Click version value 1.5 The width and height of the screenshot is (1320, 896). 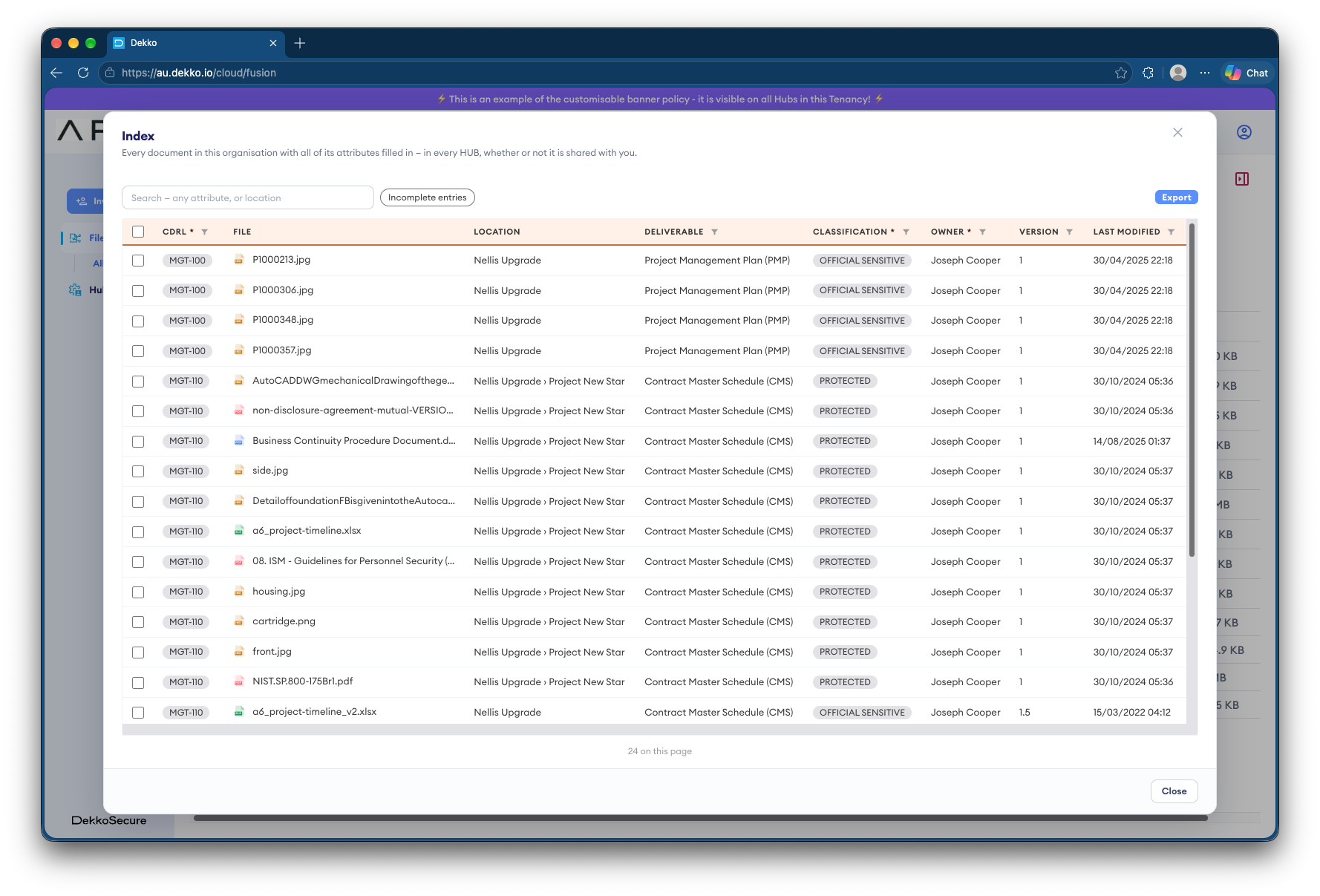click(x=1025, y=712)
